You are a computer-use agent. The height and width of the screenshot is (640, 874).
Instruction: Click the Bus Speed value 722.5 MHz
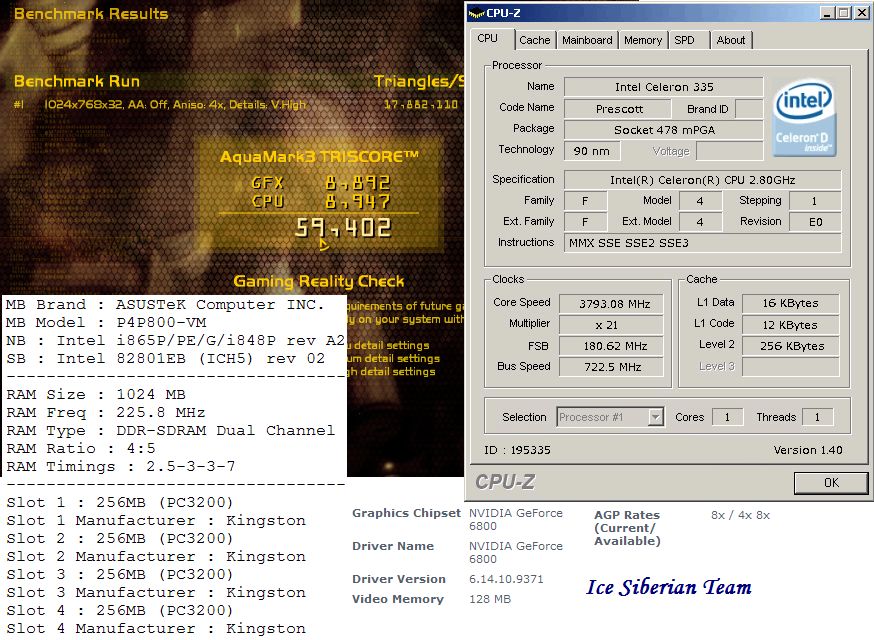pyautogui.click(x=611, y=367)
